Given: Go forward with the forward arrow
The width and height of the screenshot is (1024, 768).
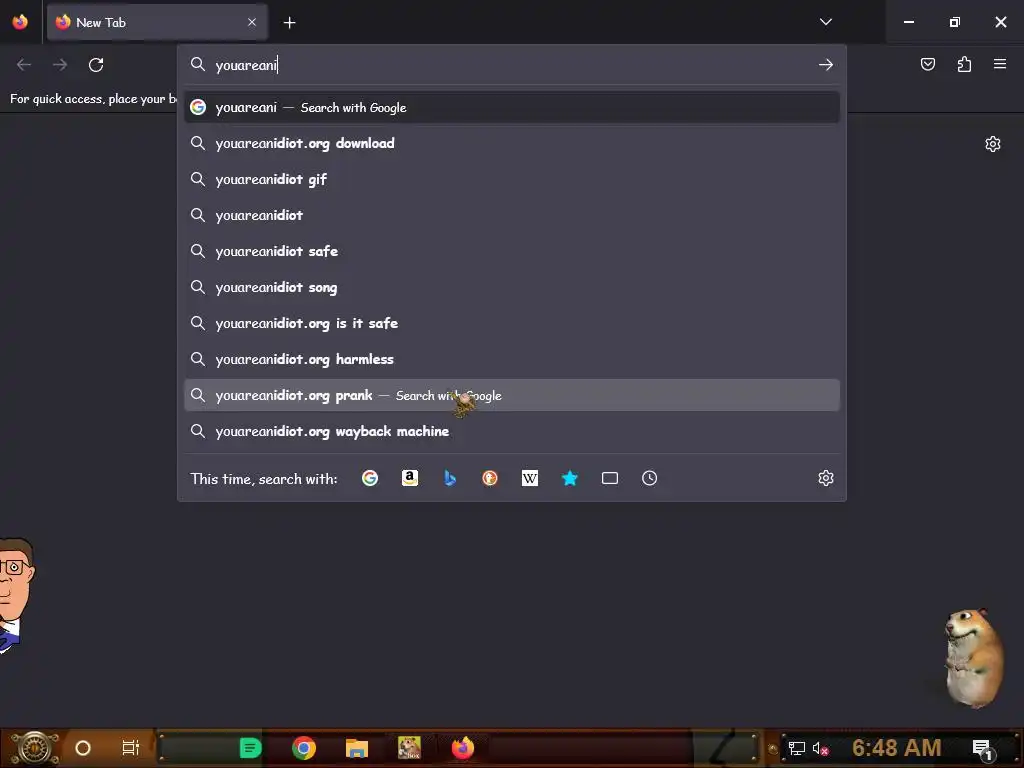Looking at the screenshot, I should pyautogui.click(x=60, y=65).
